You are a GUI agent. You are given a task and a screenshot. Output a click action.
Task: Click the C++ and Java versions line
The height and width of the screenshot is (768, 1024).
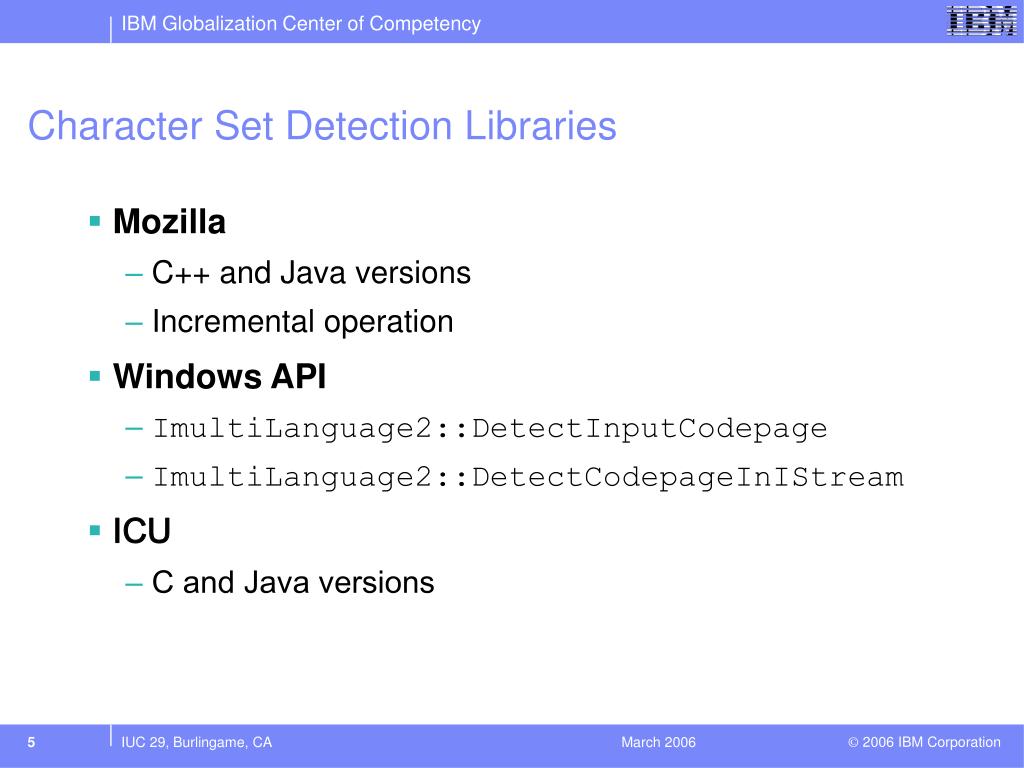(x=311, y=272)
